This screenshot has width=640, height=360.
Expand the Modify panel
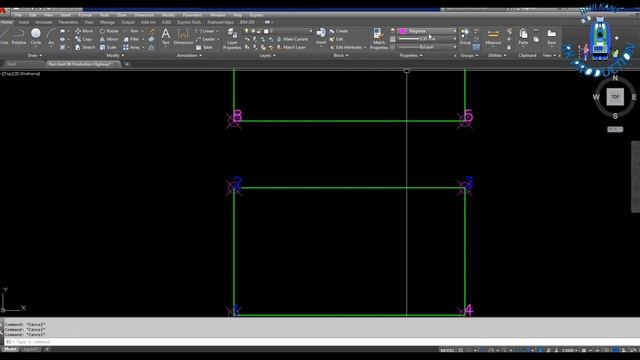(x=115, y=55)
